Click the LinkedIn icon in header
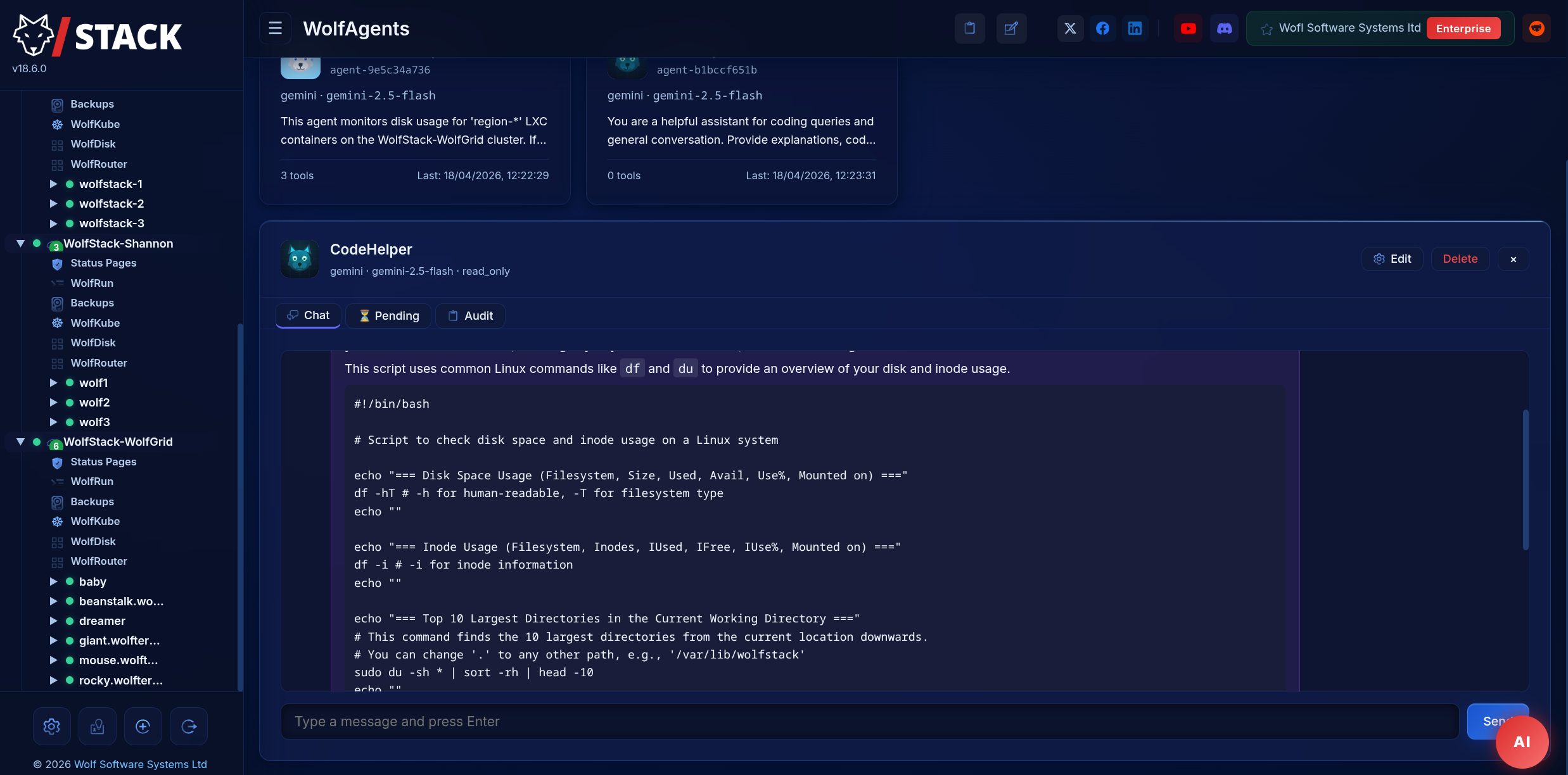This screenshot has height=775, width=1568. click(1135, 28)
